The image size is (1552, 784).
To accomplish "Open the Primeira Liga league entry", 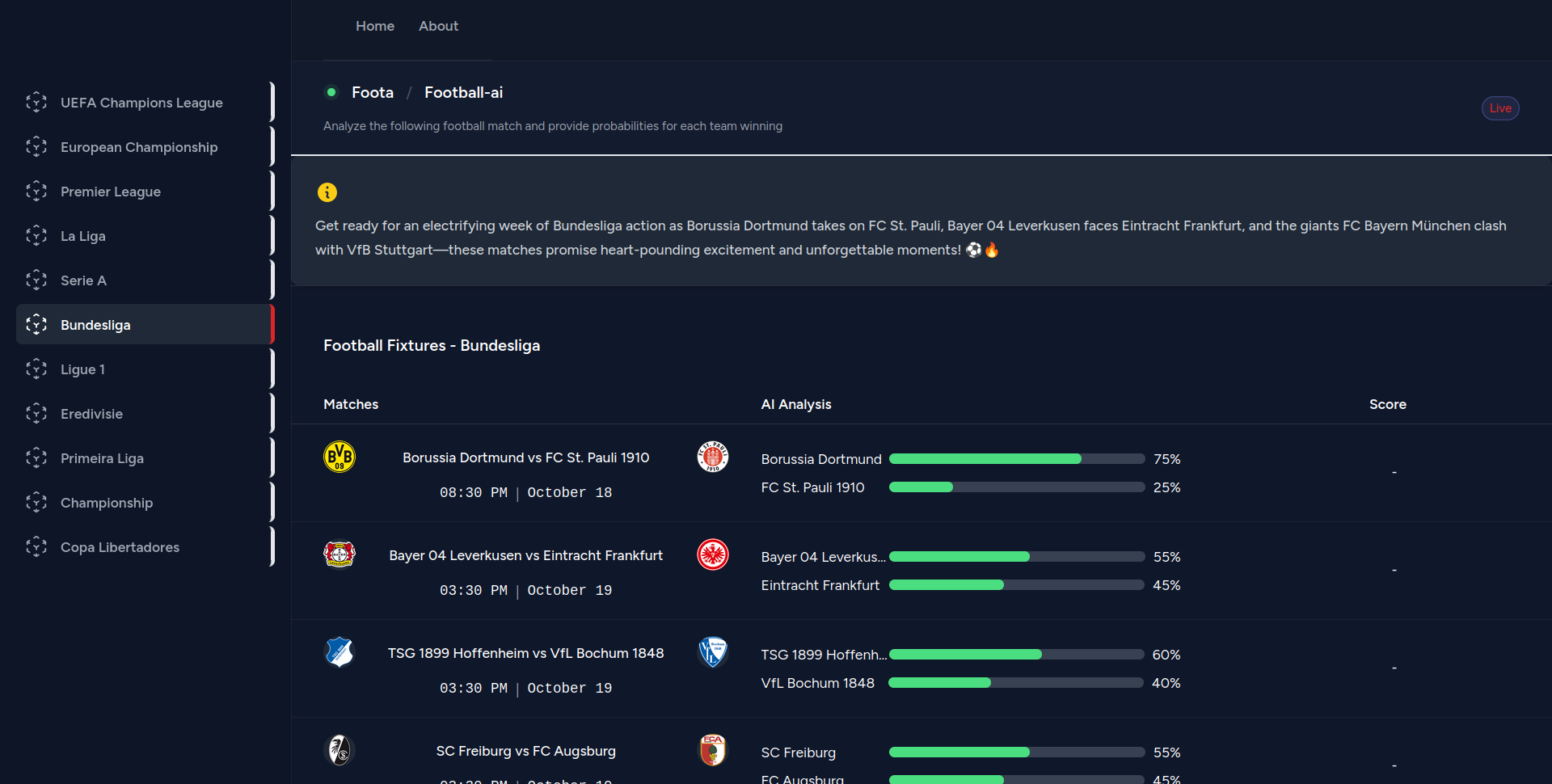I will click(145, 457).
